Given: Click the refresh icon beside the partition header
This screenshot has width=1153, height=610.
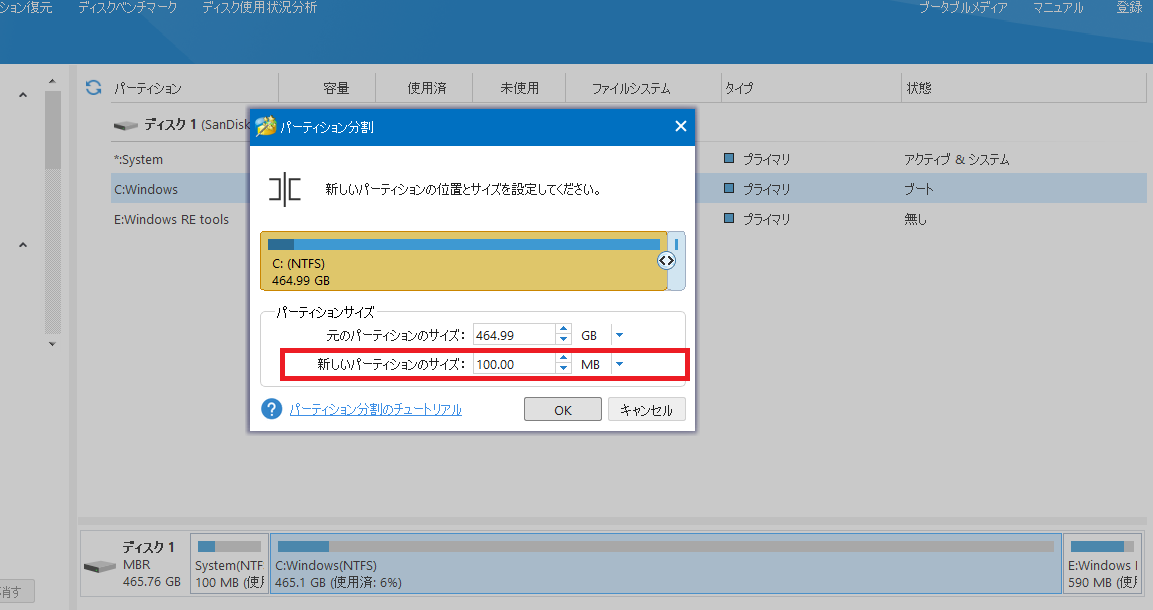Looking at the screenshot, I should click(x=93, y=87).
